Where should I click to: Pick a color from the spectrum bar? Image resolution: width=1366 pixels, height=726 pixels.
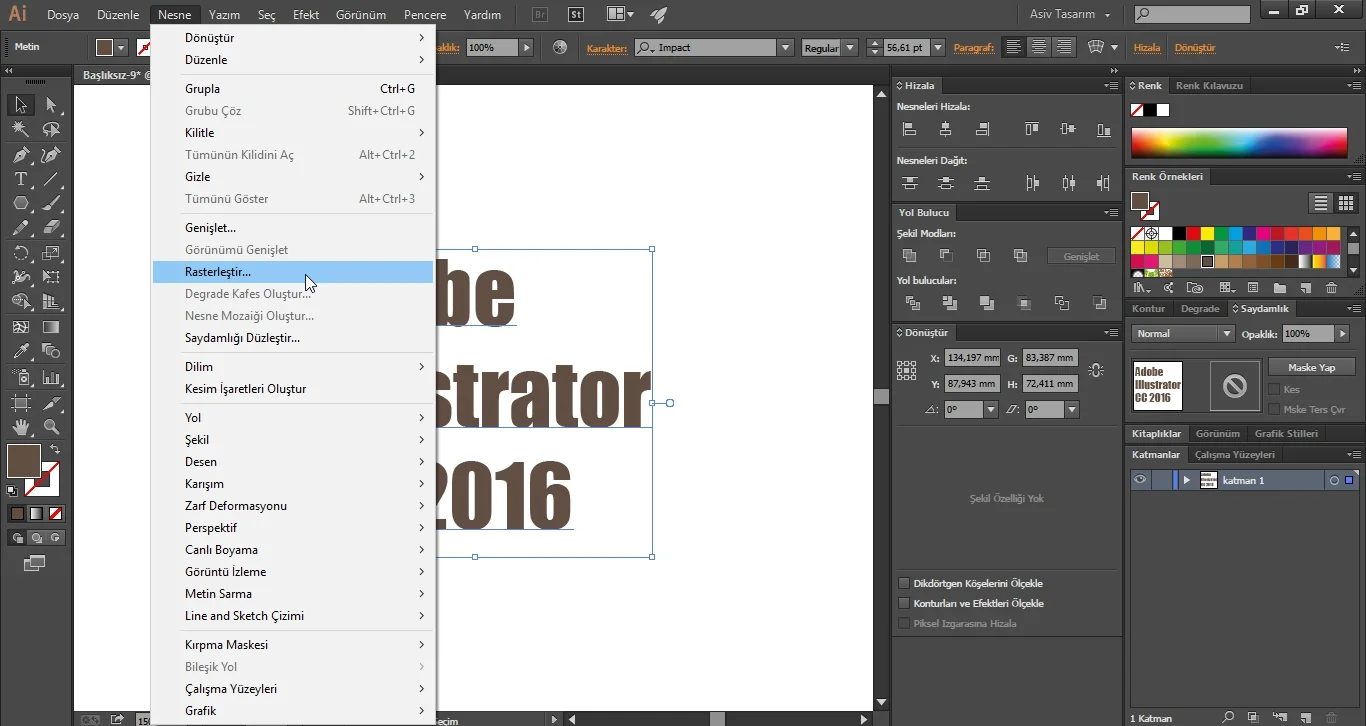click(x=1240, y=143)
